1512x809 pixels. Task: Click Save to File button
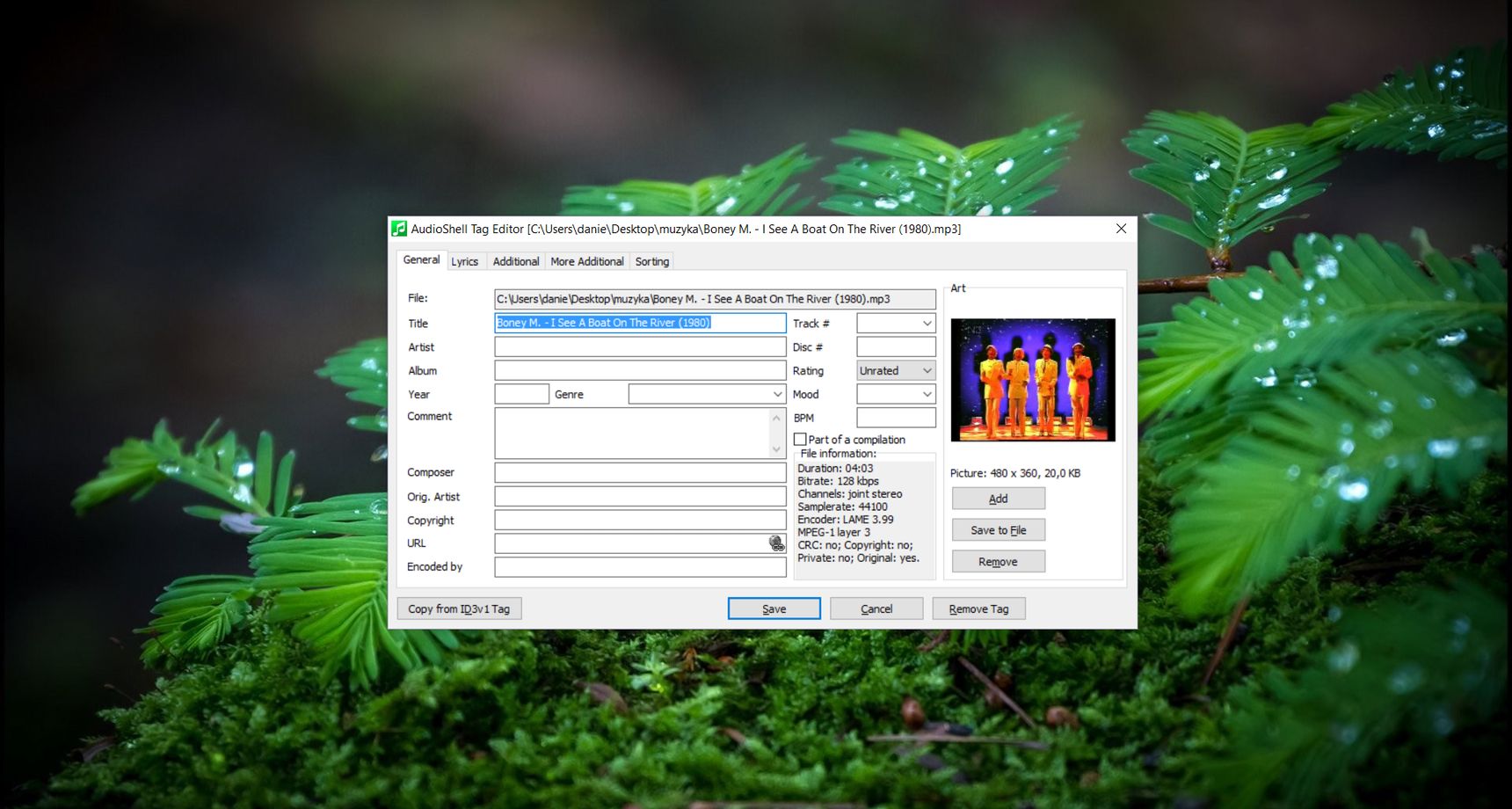[999, 530]
